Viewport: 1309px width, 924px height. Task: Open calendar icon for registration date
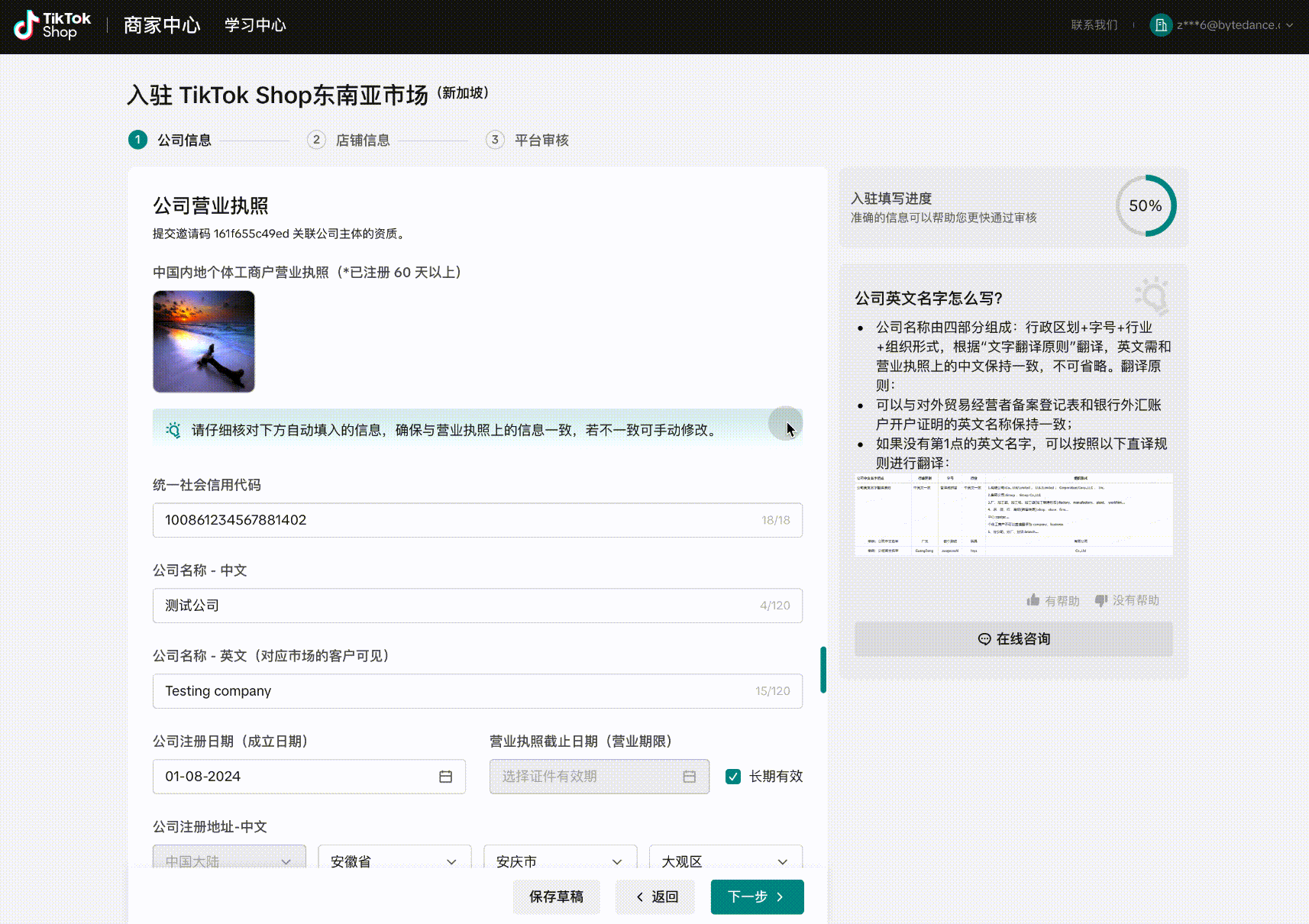pos(446,777)
